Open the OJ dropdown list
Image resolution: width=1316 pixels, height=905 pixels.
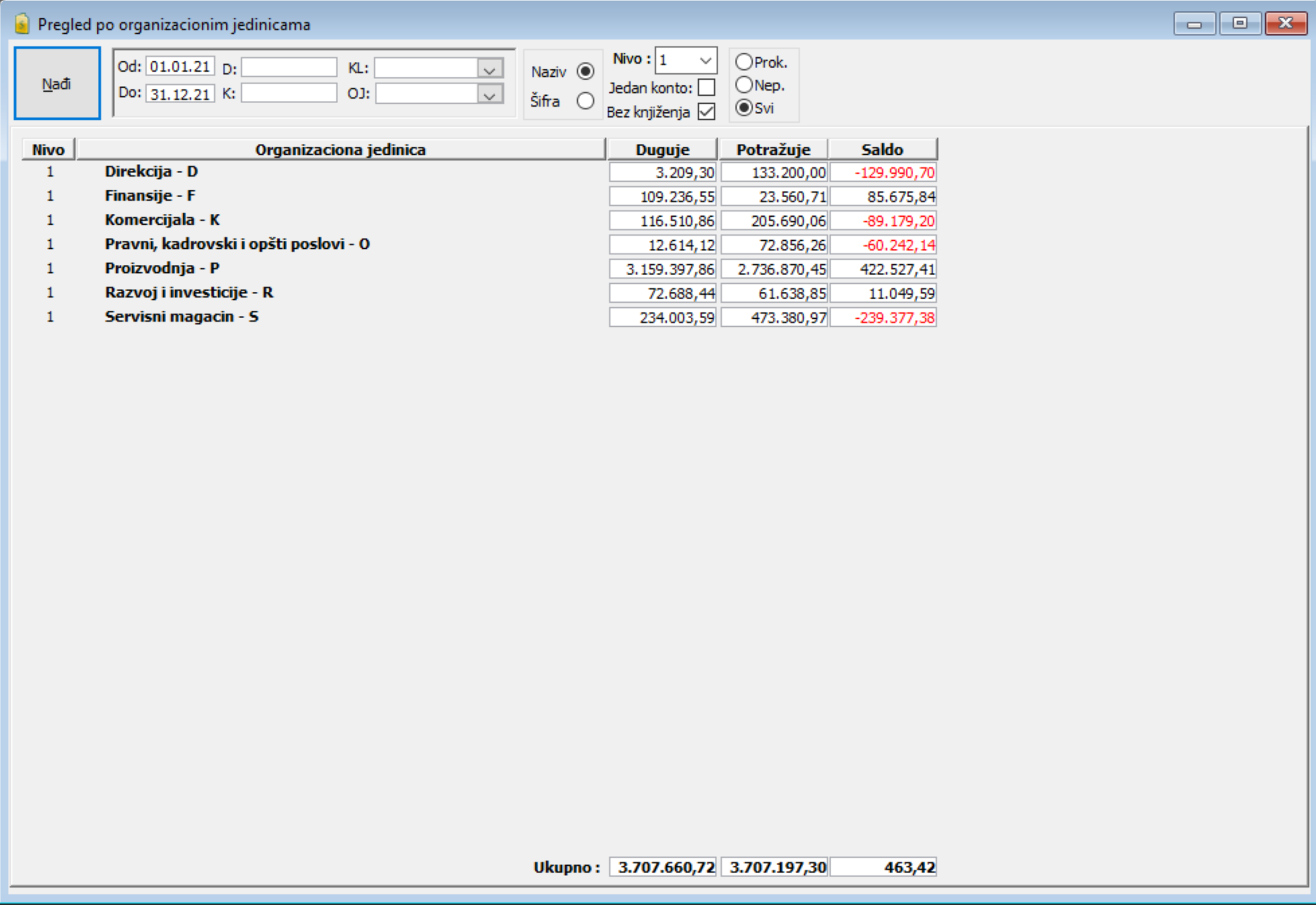[x=490, y=94]
